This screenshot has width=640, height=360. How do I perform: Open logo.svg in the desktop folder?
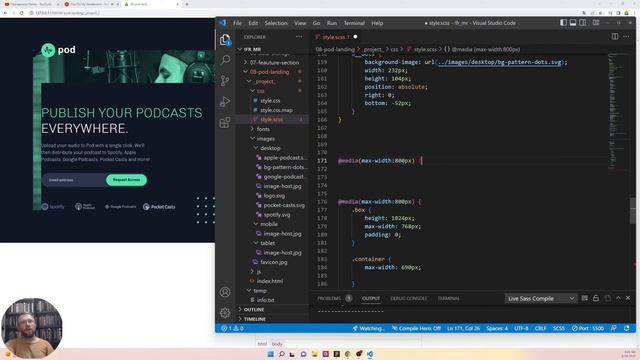point(274,196)
